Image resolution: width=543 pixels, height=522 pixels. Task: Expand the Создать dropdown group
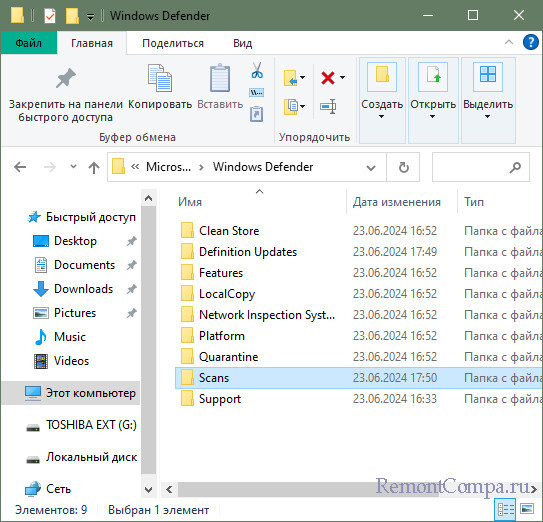[x=382, y=117]
